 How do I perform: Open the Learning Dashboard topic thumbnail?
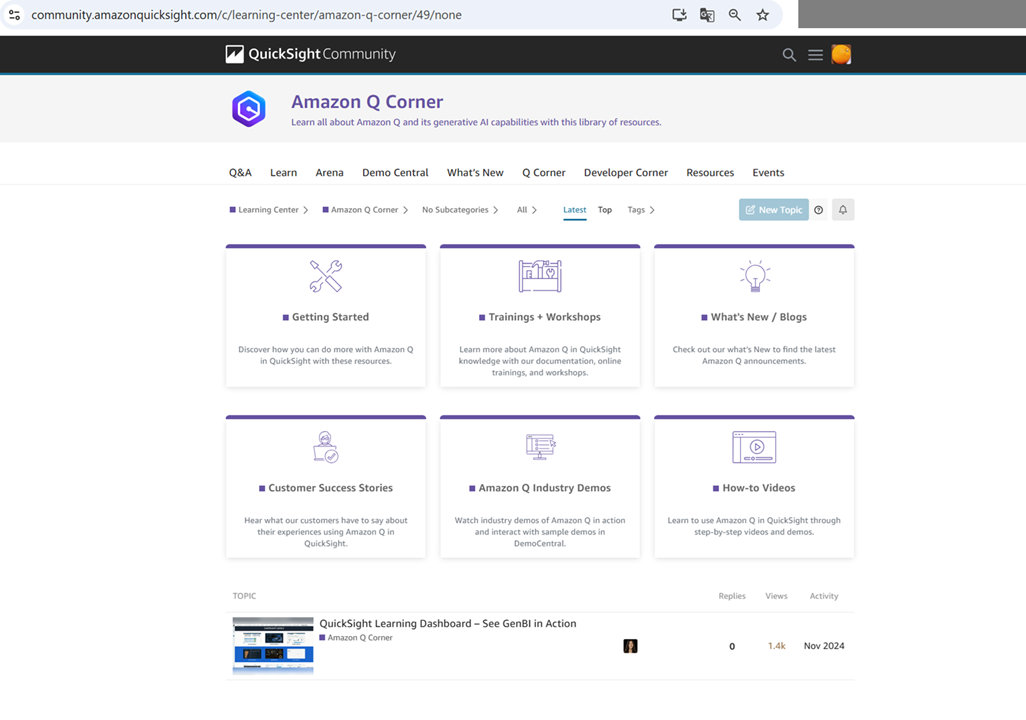click(x=273, y=645)
